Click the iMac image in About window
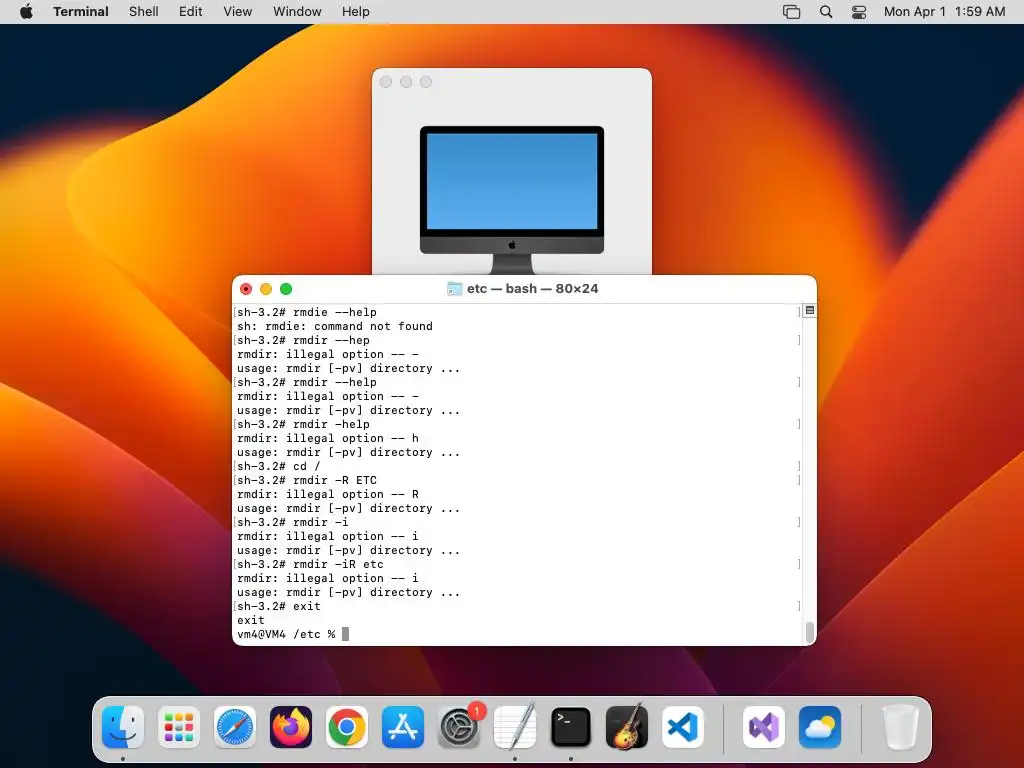1024x768 pixels. coord(512,199)
